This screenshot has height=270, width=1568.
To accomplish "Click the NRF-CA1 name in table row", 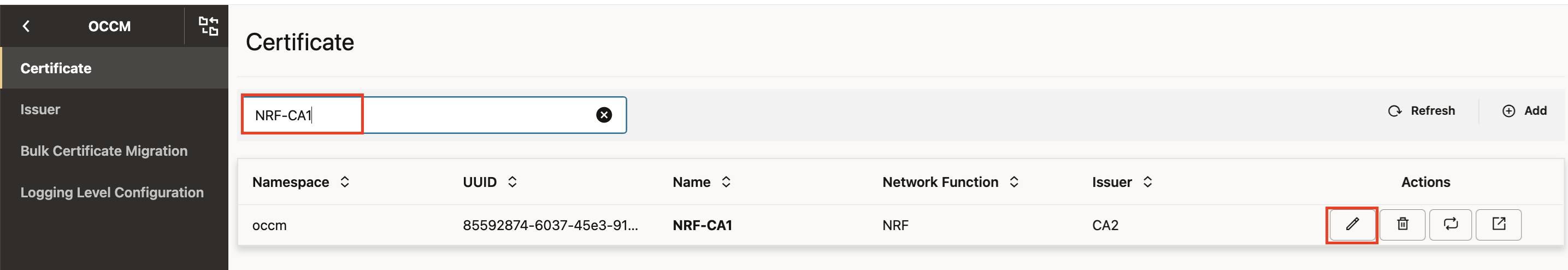I will point(702,226).
